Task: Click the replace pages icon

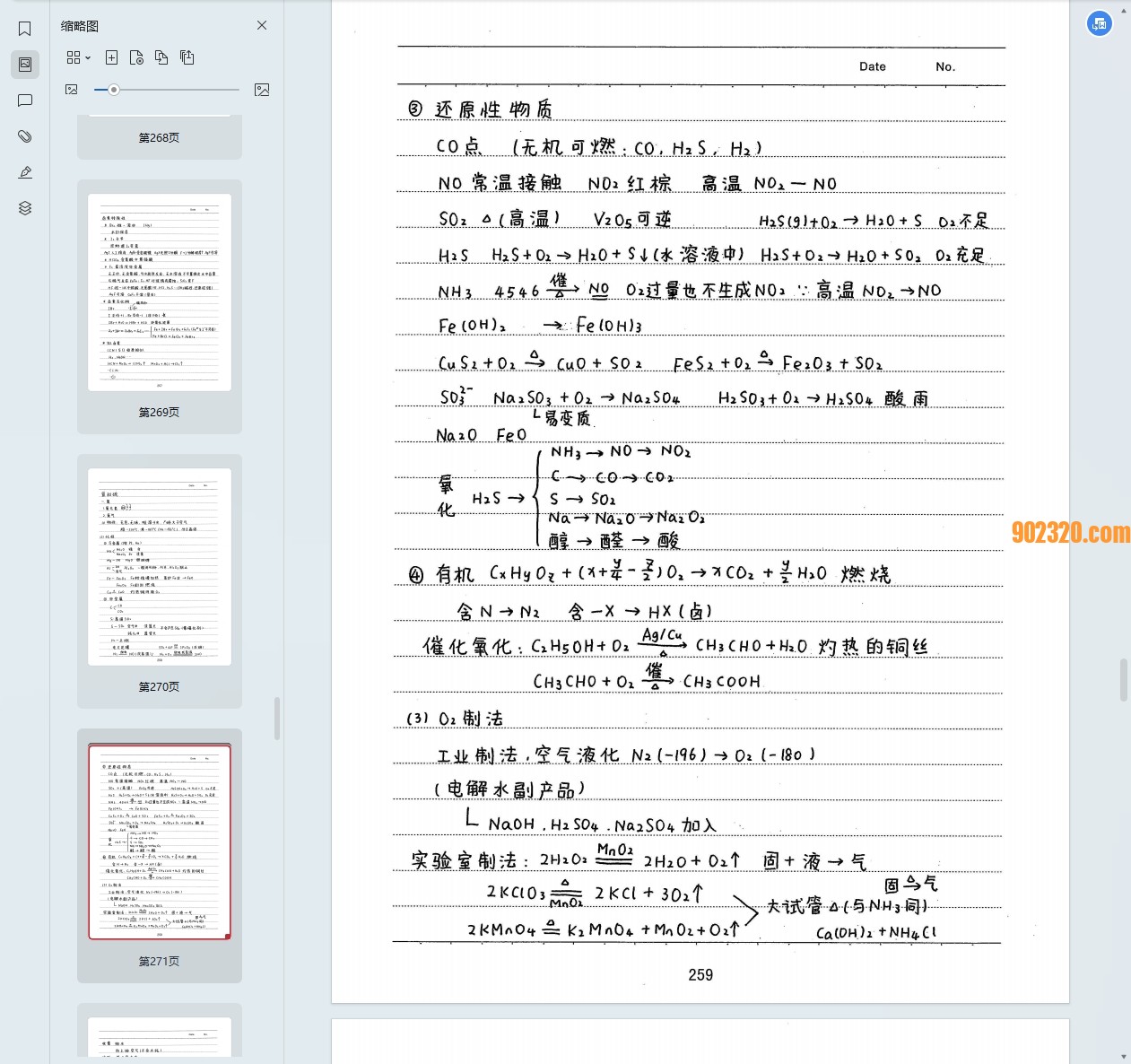Action: [x=161, y=57]
